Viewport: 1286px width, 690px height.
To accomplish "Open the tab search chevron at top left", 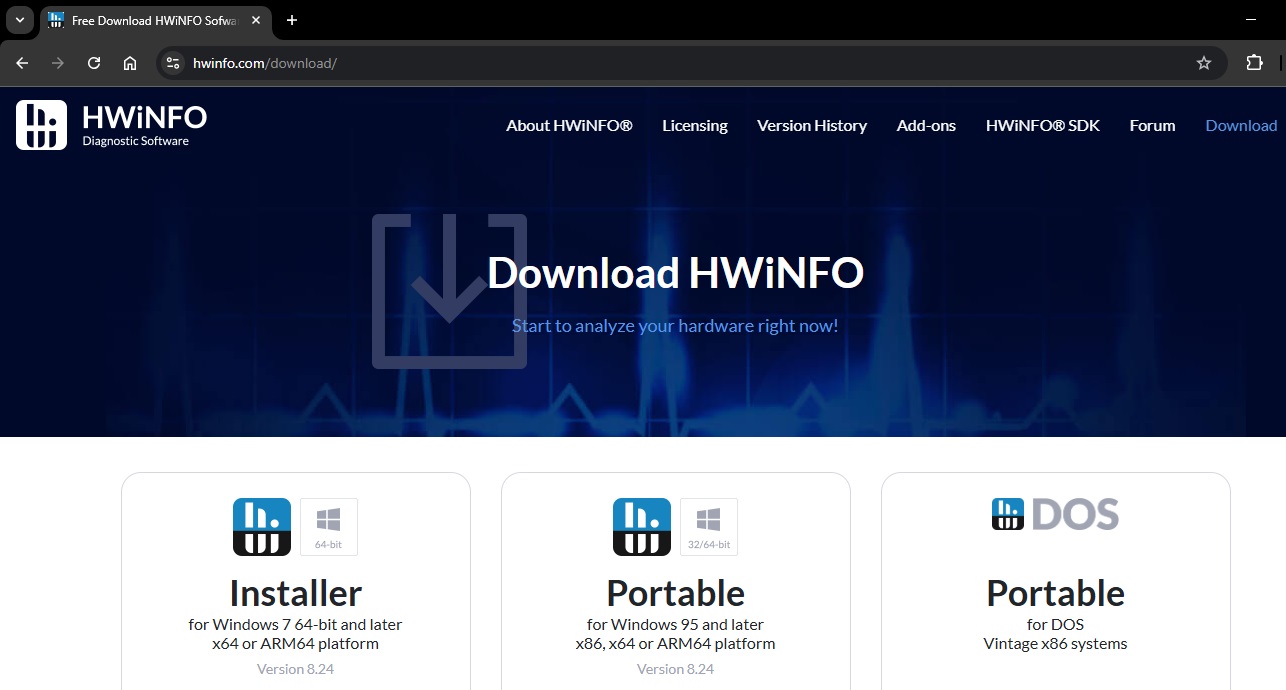I will [x=18, y=20].
